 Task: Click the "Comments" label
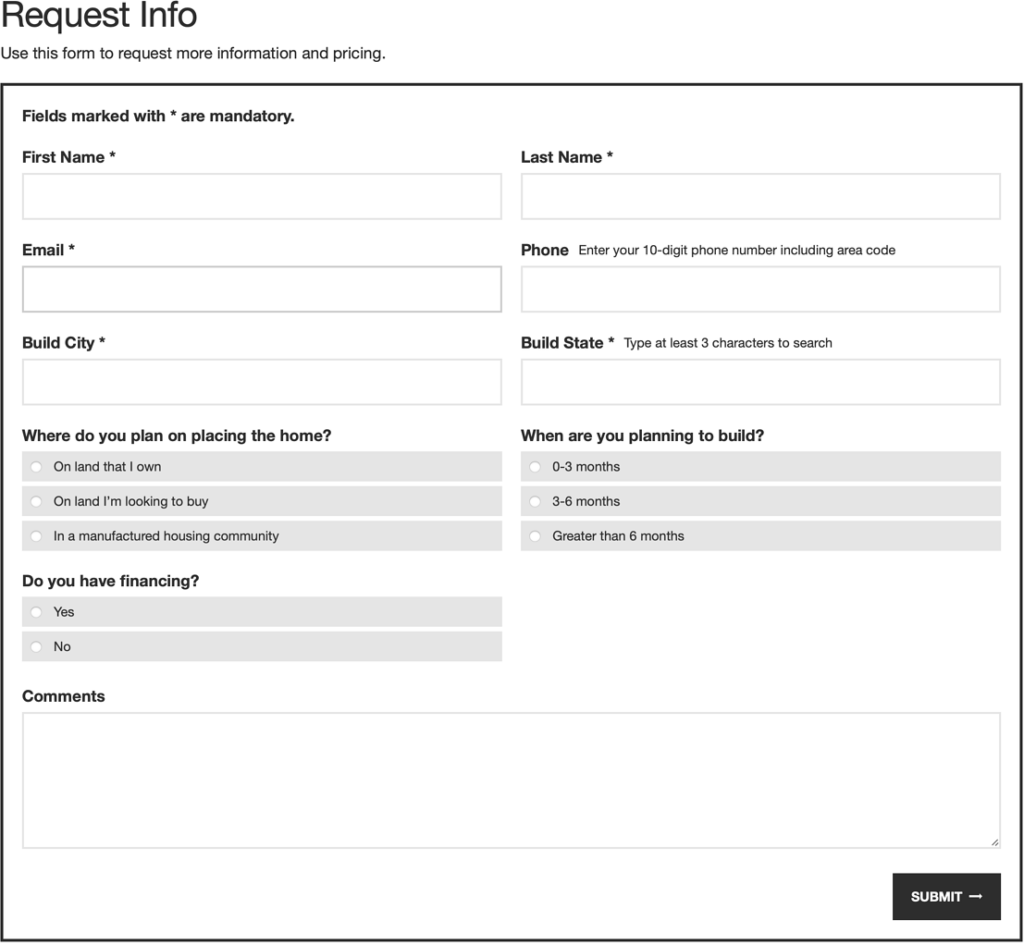pyautogui.click(x=63, y=696)
